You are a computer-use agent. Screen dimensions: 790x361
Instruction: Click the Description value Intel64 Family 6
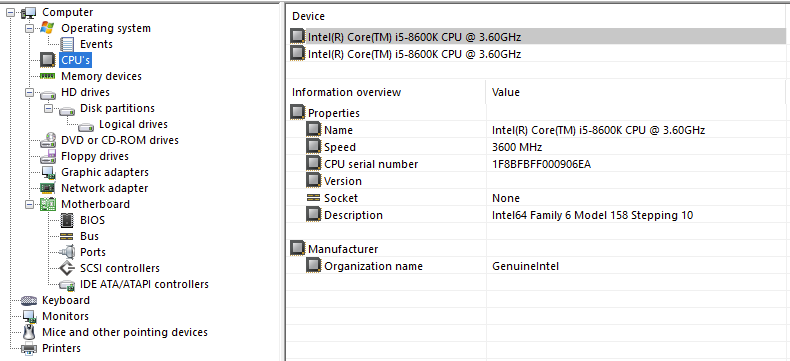coord(592,215)
